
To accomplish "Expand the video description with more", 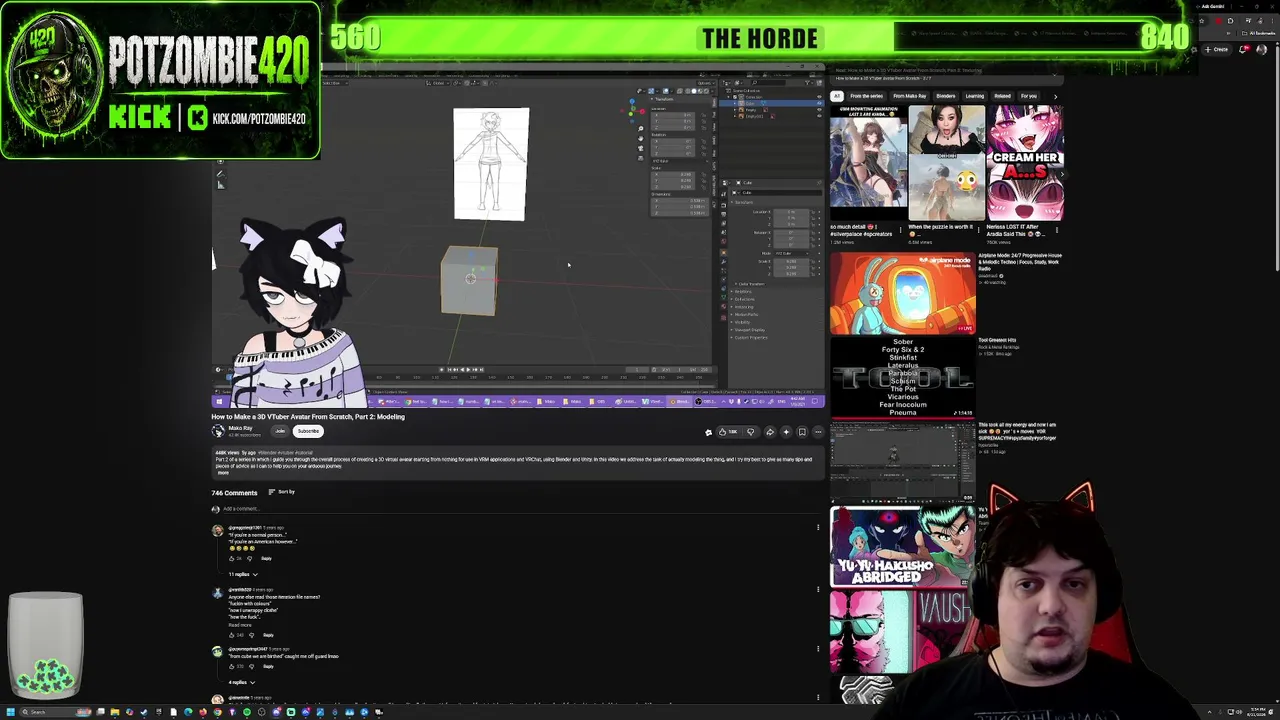I will (x=222, y=473).
